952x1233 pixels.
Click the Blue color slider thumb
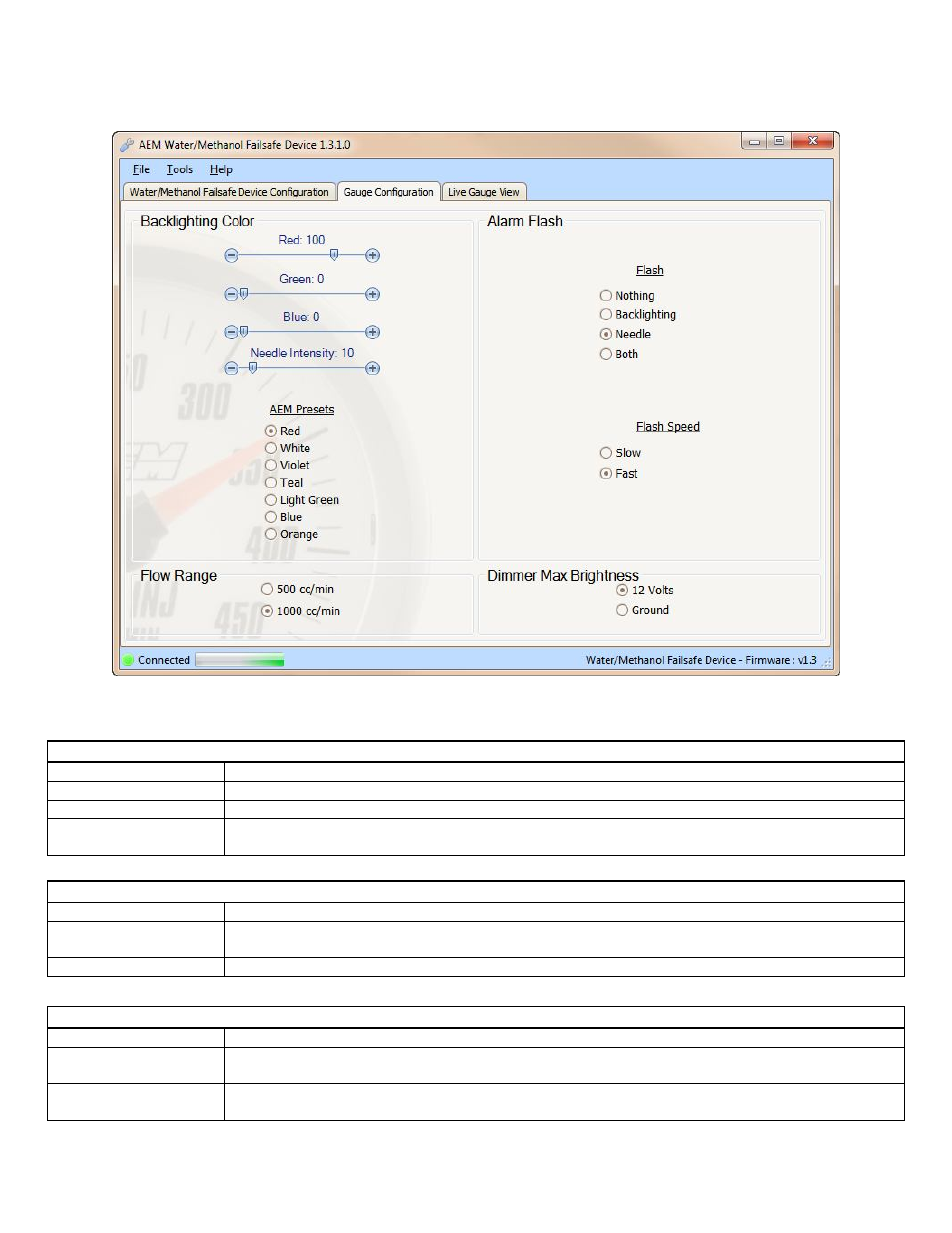coord(244,332)
